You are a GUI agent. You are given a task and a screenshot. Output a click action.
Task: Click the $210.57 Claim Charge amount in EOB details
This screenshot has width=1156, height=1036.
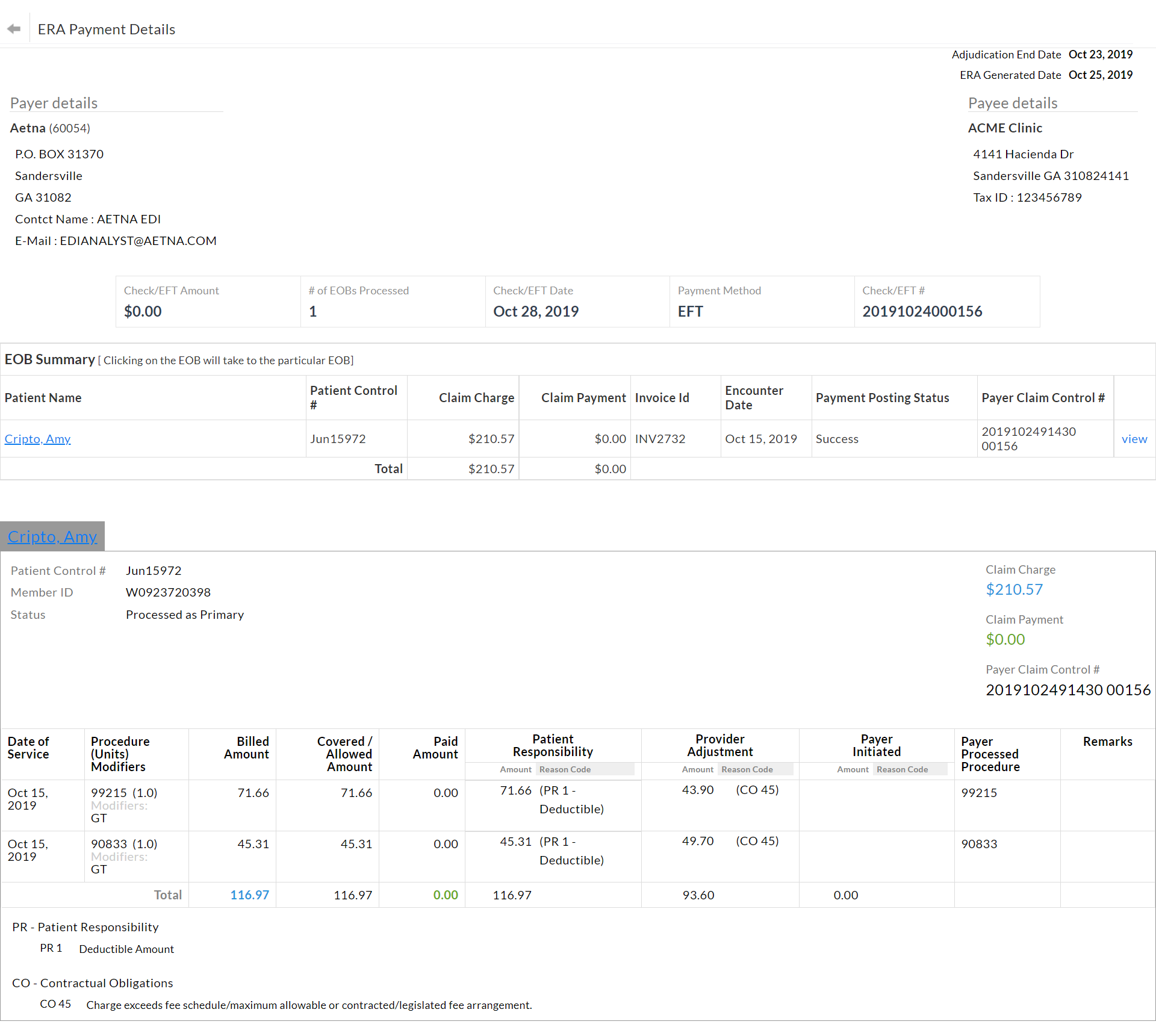tap(1014, 589)
